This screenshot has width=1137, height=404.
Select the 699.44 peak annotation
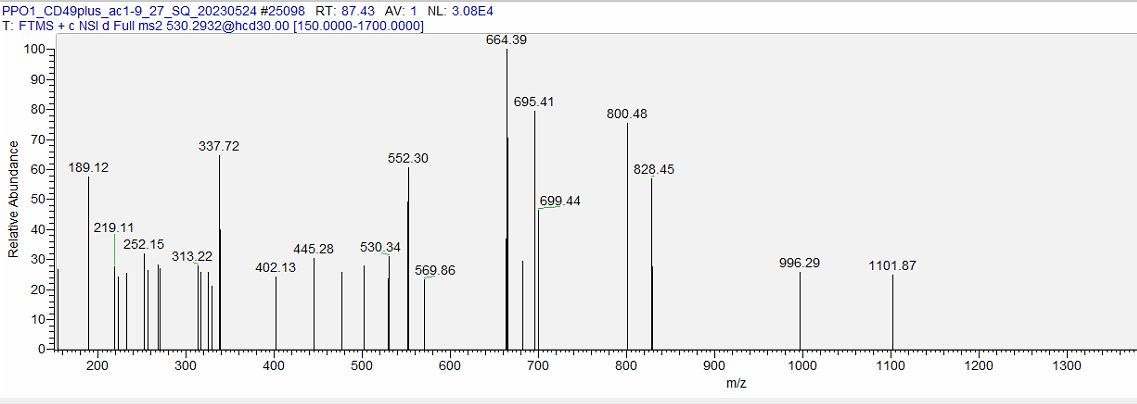[560, 201]
